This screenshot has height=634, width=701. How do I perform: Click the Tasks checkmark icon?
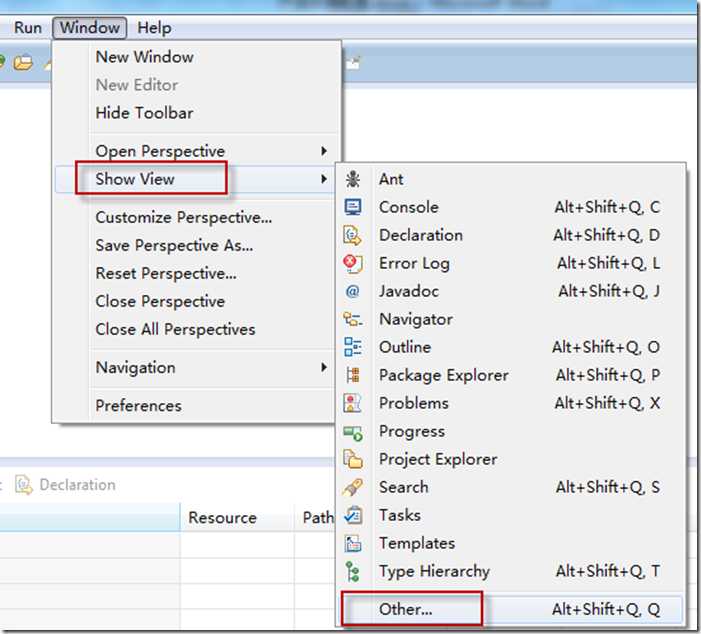coord(353,515)
